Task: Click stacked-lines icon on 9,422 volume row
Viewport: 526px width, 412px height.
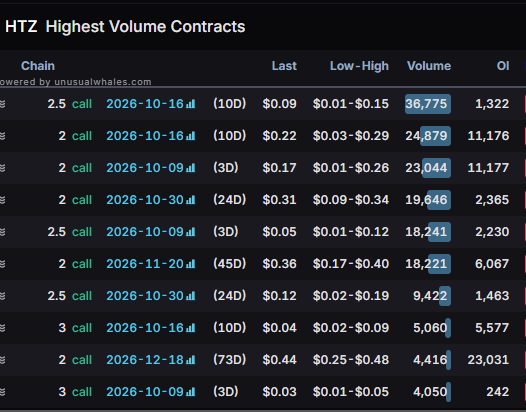Action: (2, 296)
